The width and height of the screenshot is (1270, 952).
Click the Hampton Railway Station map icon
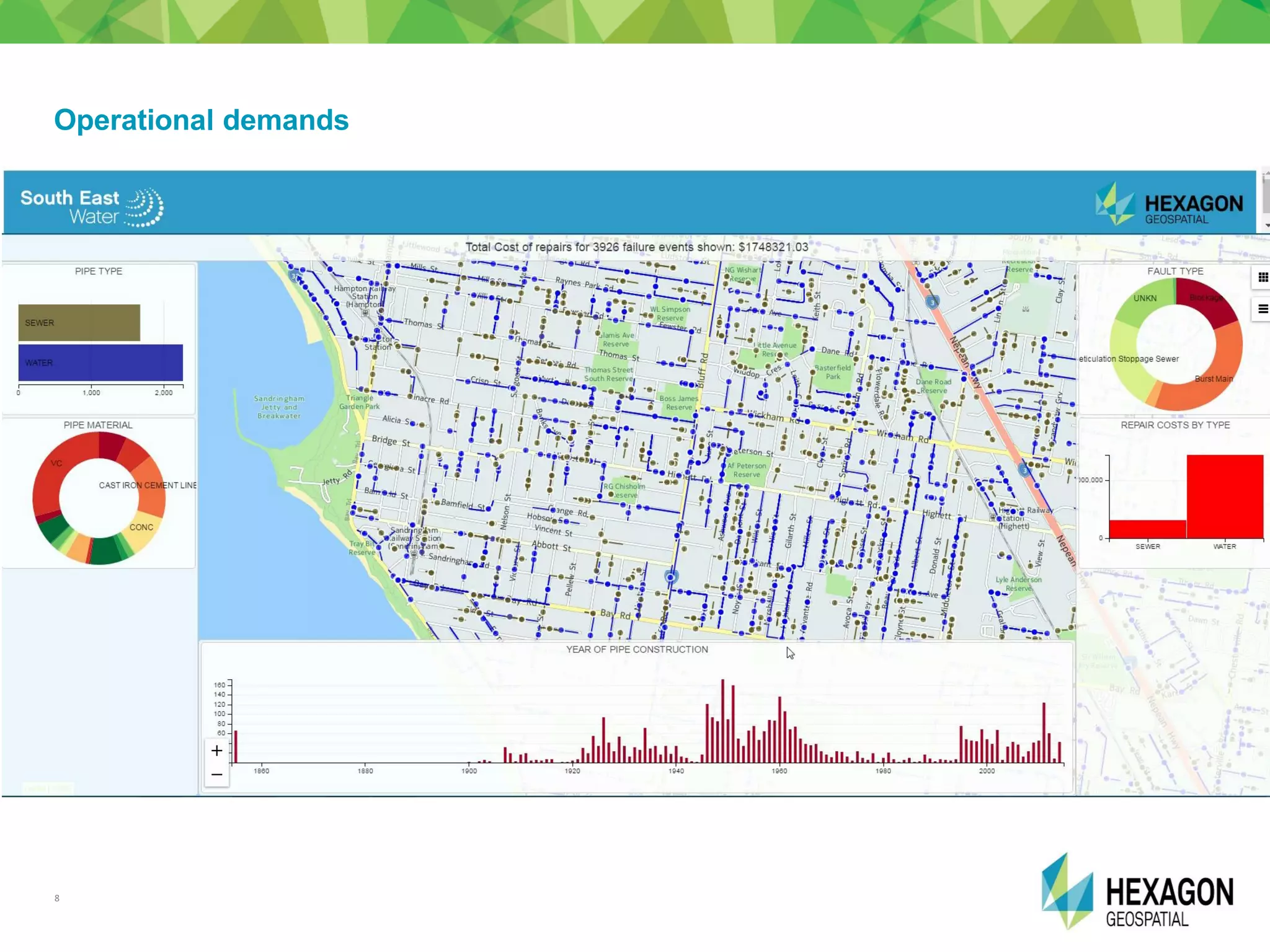pos(365,313)
